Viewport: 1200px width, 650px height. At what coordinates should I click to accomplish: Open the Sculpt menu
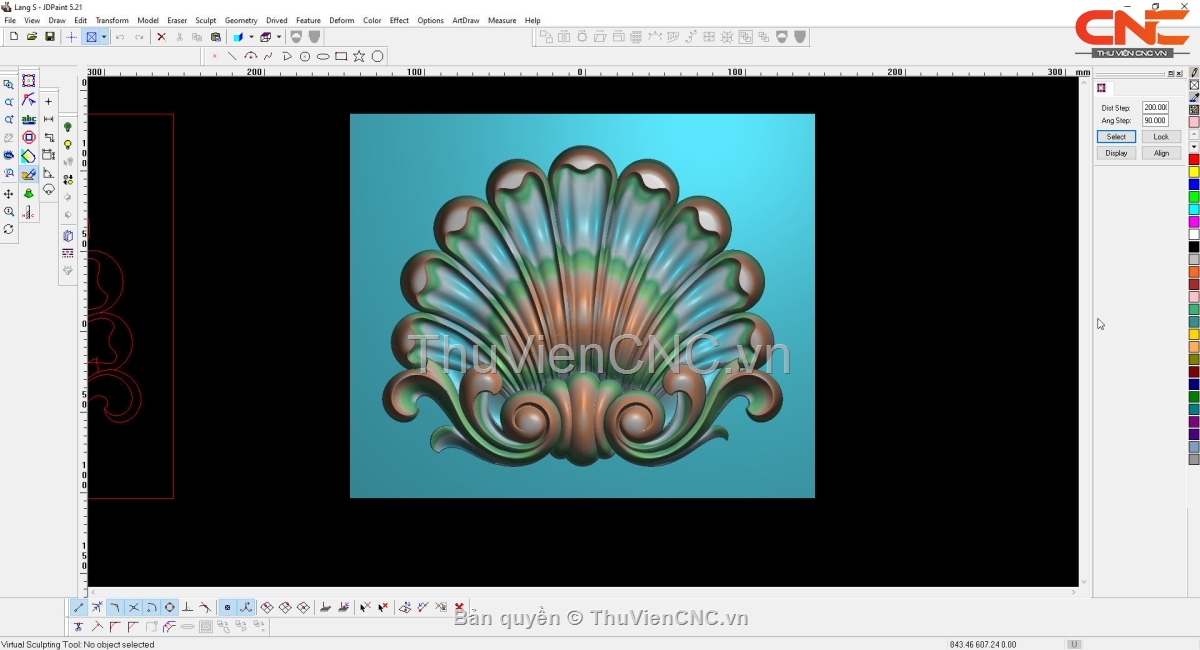205,20
